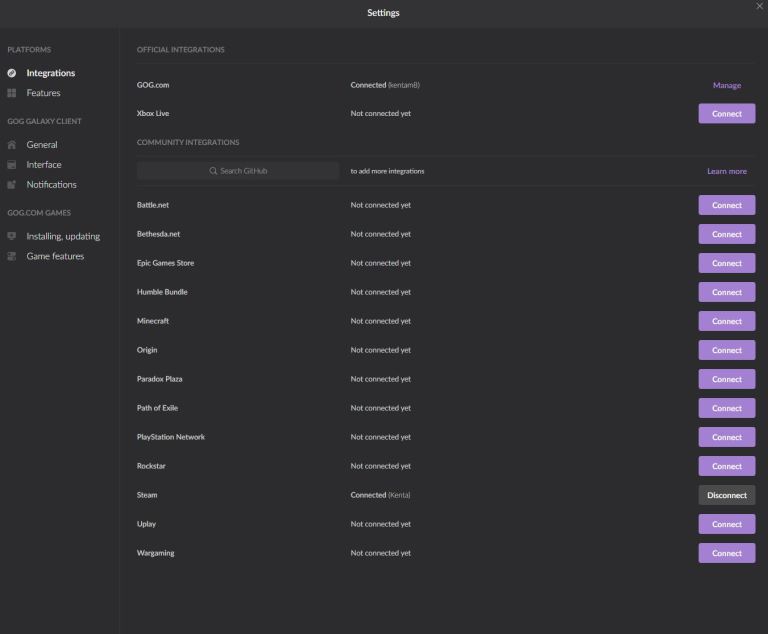The height and width of the screenshot is (634, 768).
Task: Click the Integrations sidebar icon
Action: tap(12, 73)
